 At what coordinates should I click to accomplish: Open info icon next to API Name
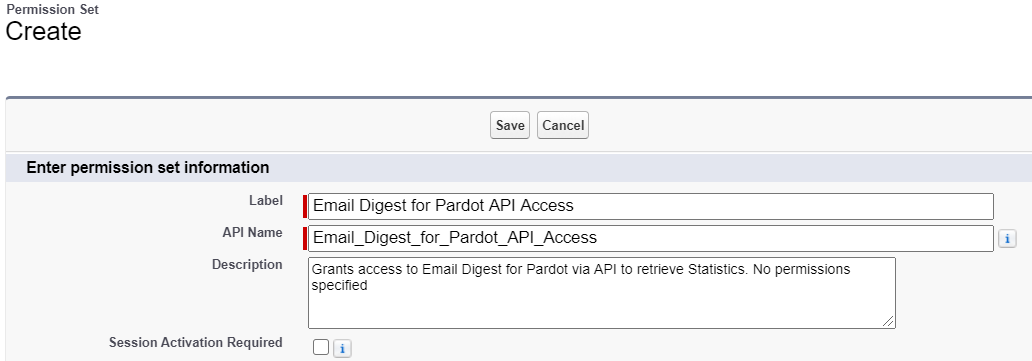click(x=1007, y=238)
